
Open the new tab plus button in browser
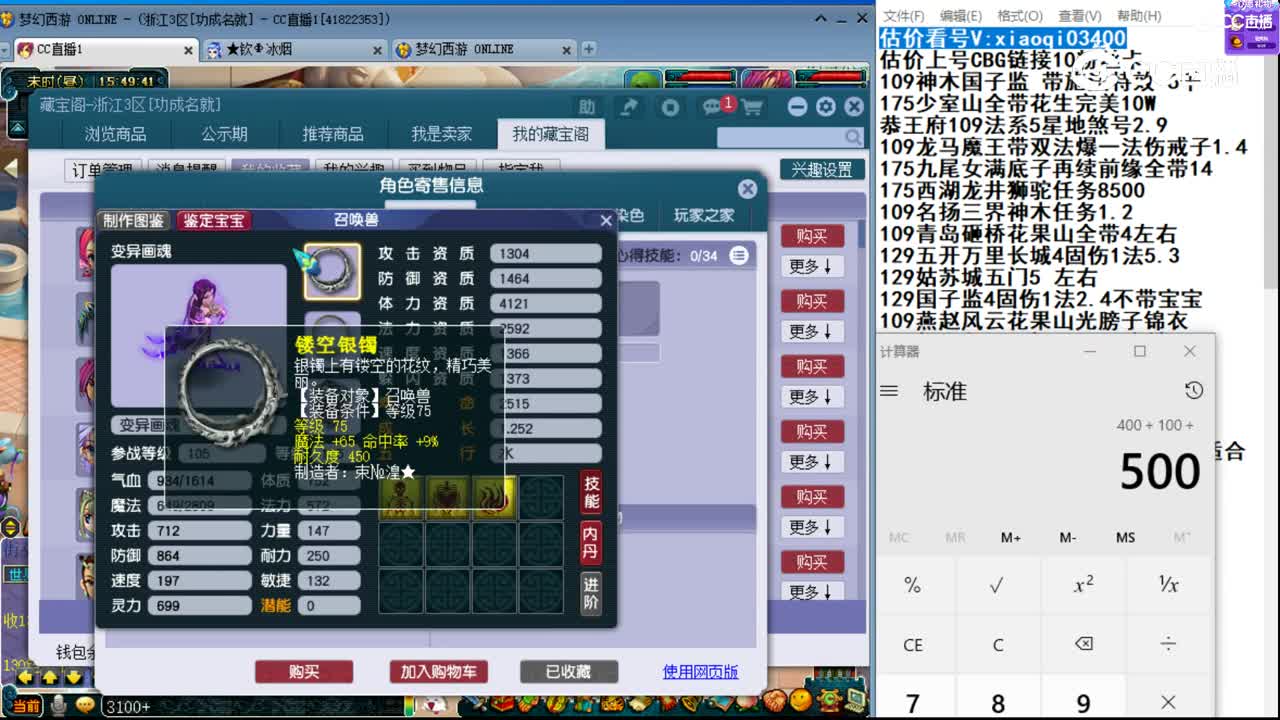(588, 48)
